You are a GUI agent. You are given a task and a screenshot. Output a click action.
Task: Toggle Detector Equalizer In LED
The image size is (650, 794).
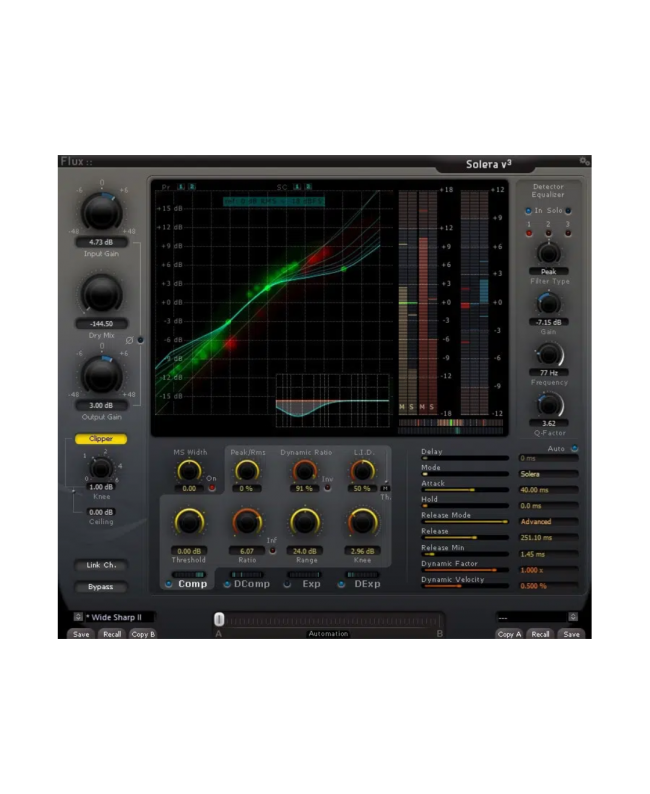[528, 211]
